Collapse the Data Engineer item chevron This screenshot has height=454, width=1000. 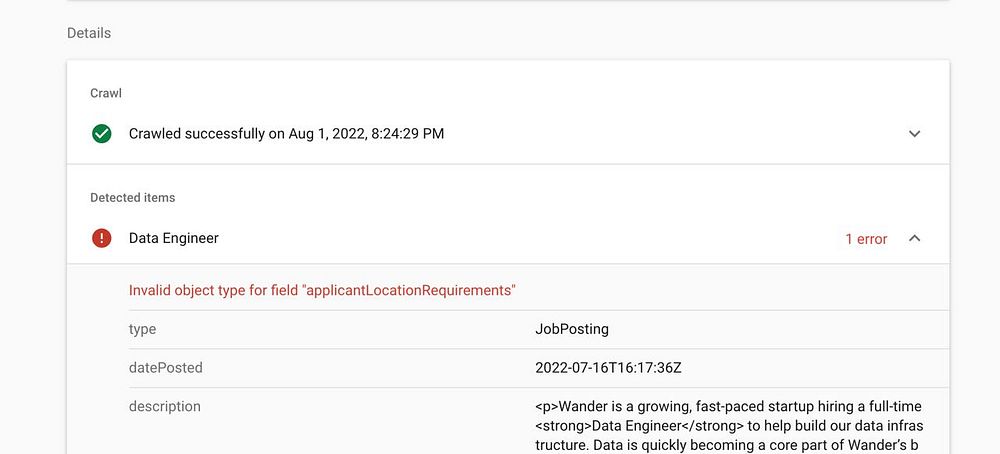(914, 238)
